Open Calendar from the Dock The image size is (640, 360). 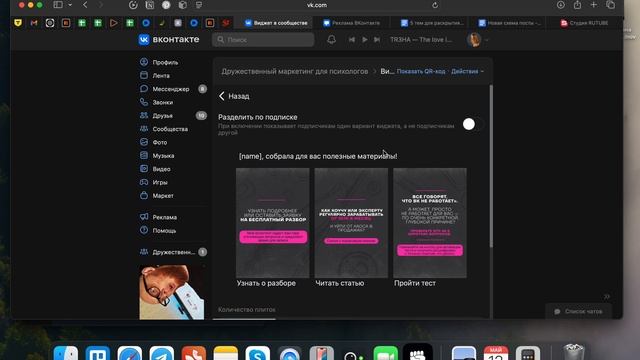[x=496, y=354]
